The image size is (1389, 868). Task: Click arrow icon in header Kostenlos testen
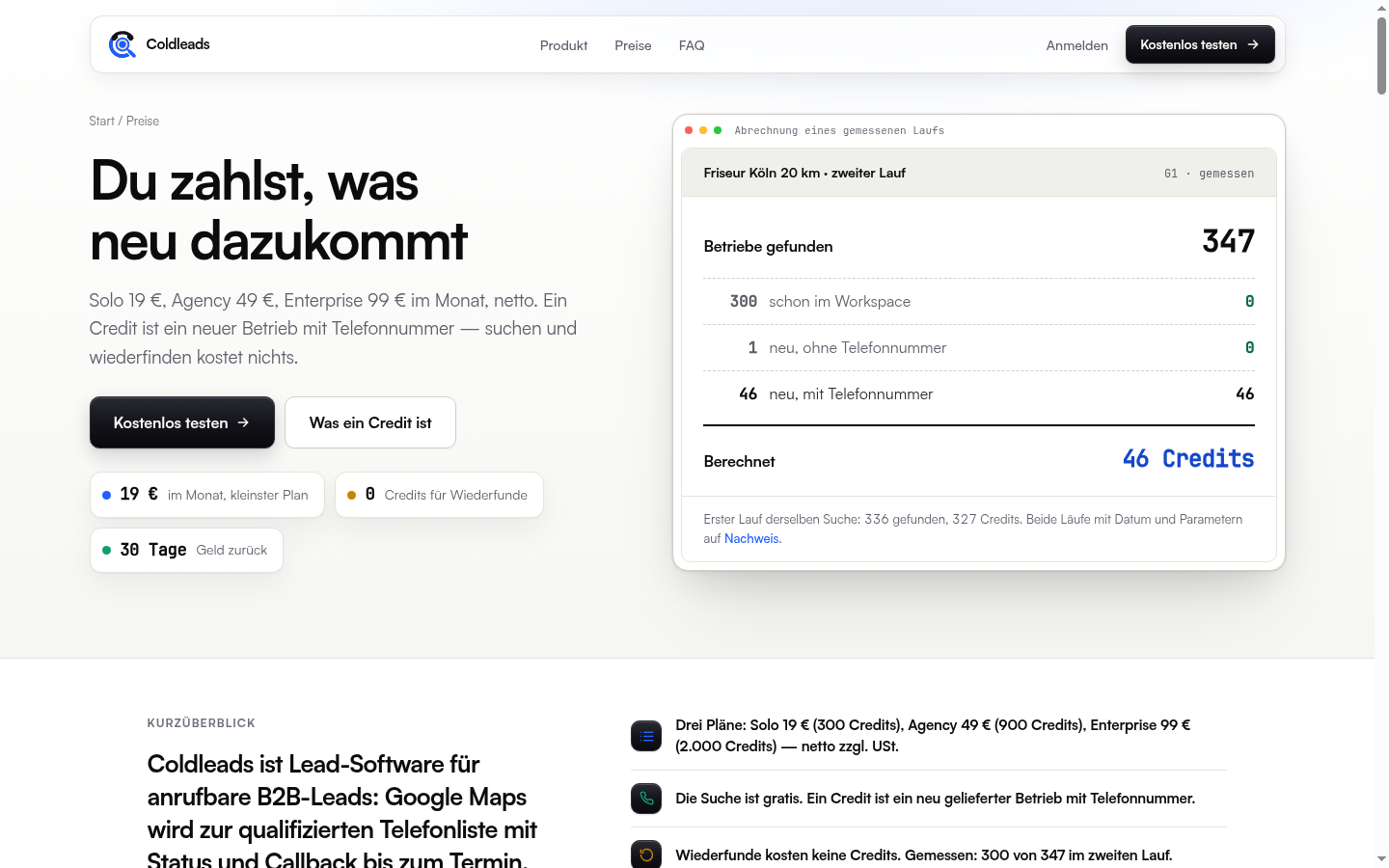click(x=1253, y=44)
